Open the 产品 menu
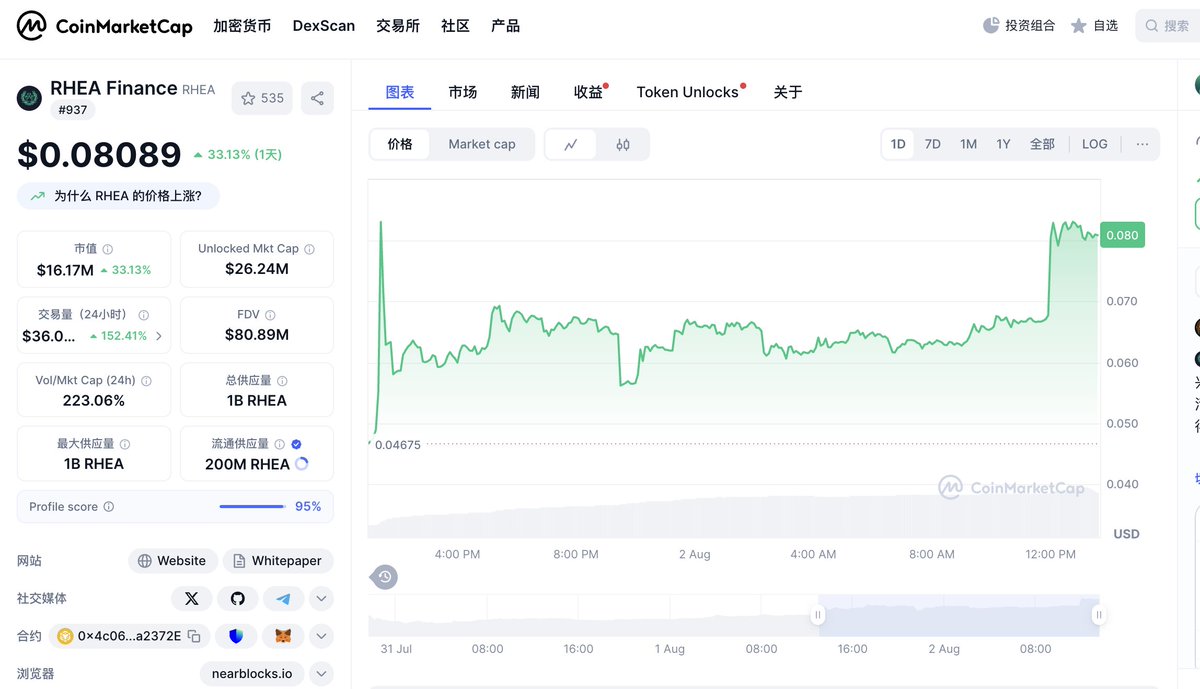The height and width of the screenshot is (689, 1200). pos(505,26)
